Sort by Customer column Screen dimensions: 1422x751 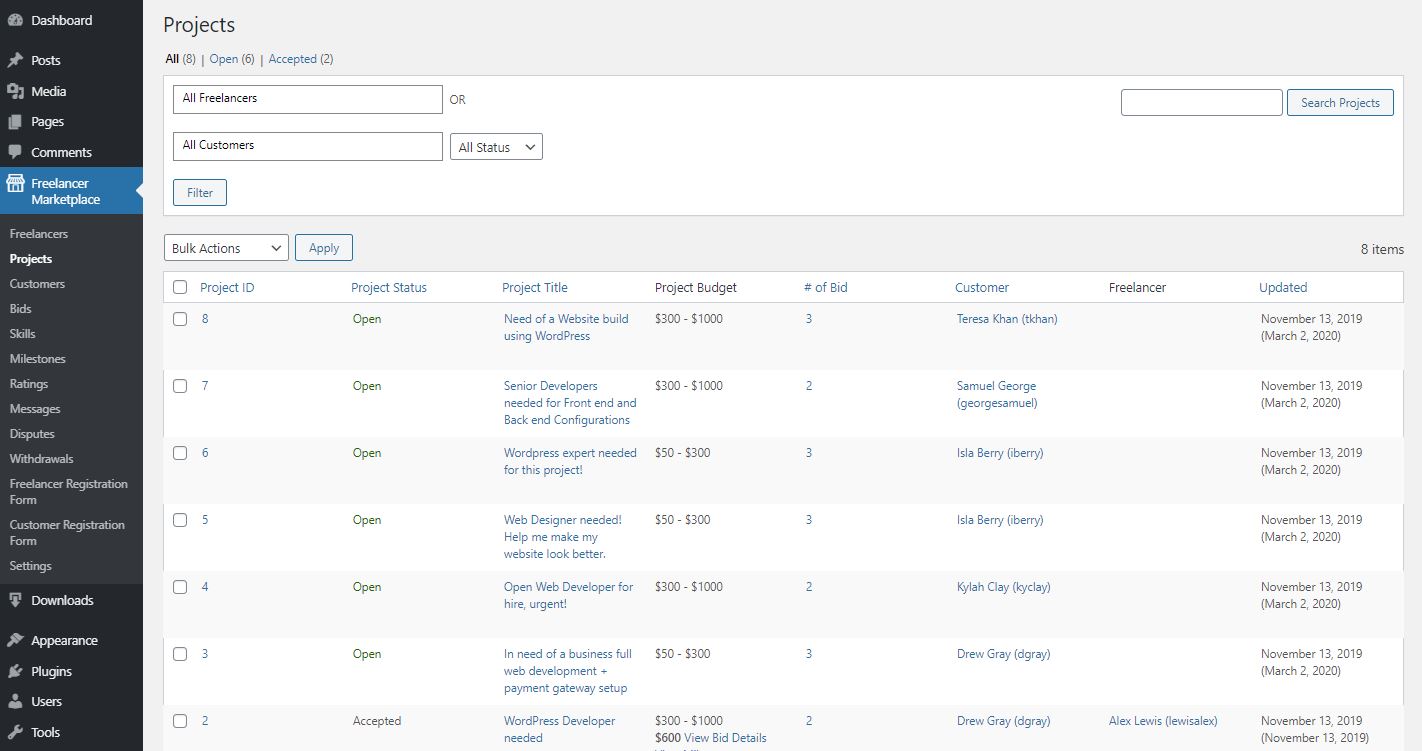pyautogui.click(x=982, y=287)
